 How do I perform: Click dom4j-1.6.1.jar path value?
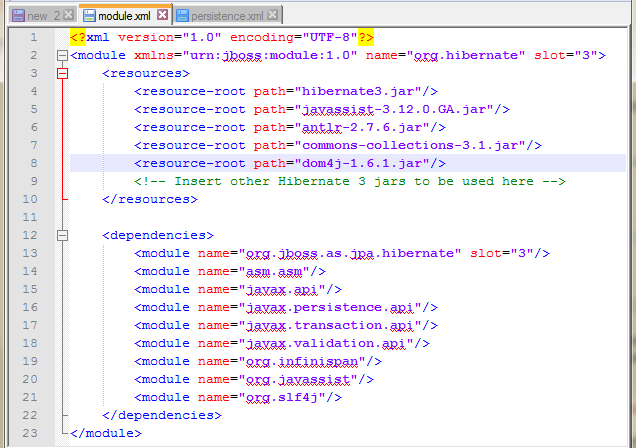(x=362, y=163)
